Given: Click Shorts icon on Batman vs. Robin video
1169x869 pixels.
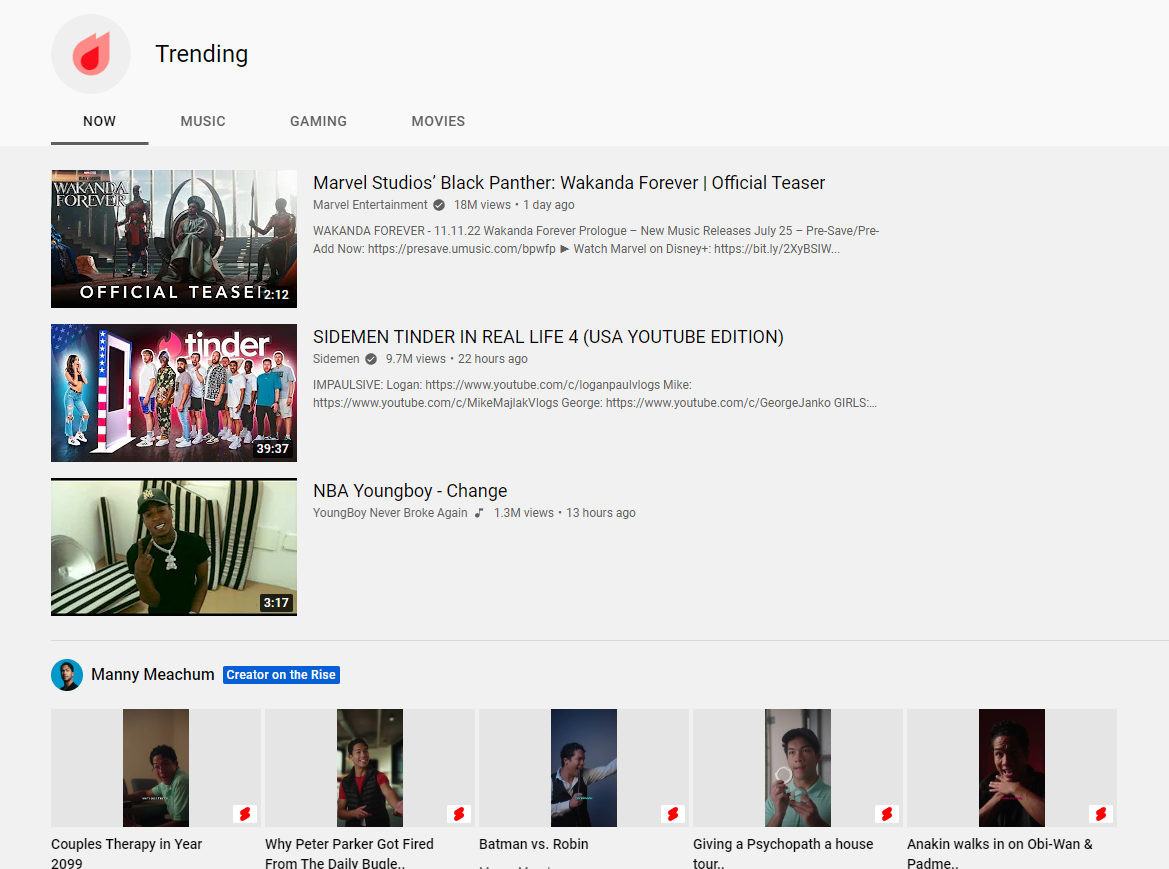Looking at the screenshot, I should (673, 814).
